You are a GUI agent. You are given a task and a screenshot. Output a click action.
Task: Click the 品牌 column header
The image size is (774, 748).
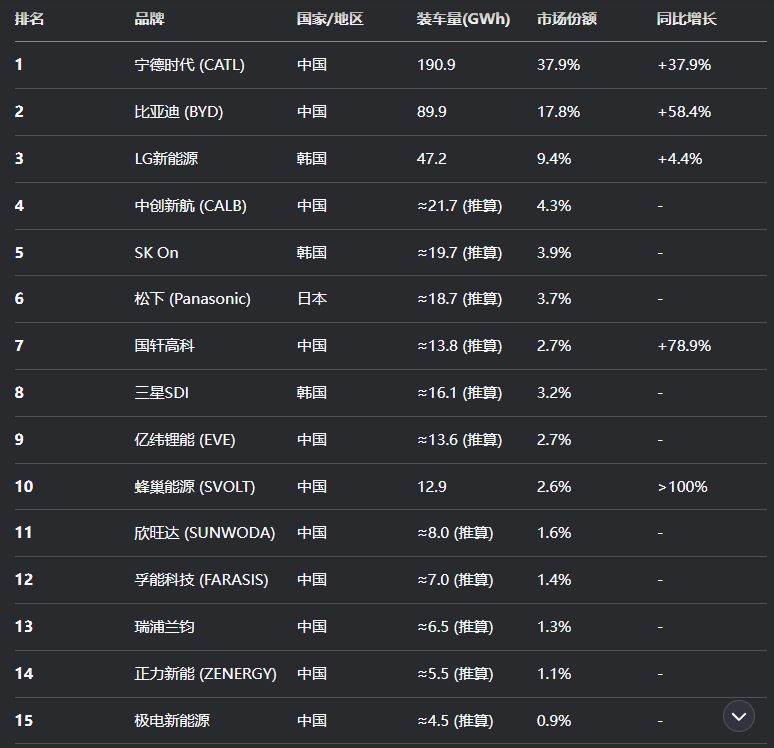(149, 19)
